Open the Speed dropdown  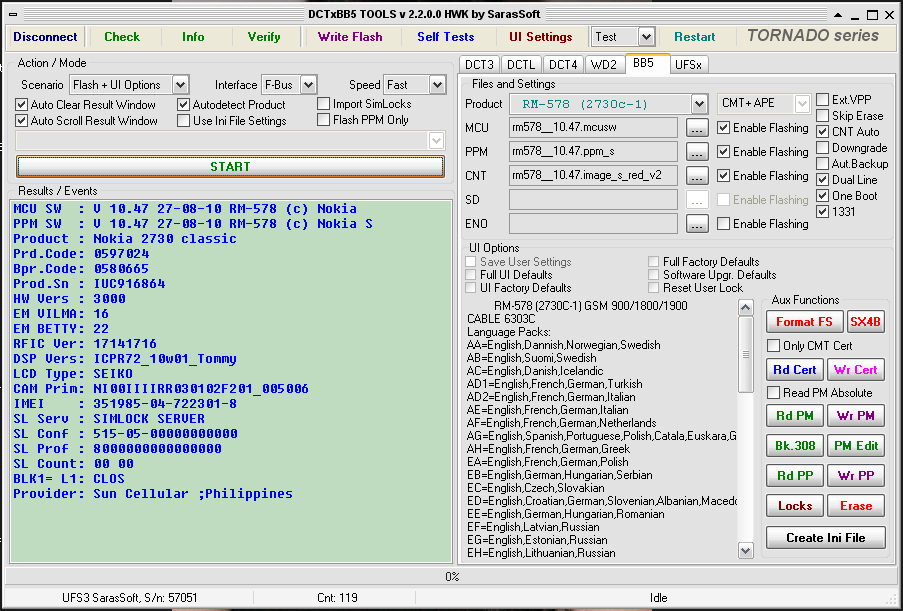438,85
